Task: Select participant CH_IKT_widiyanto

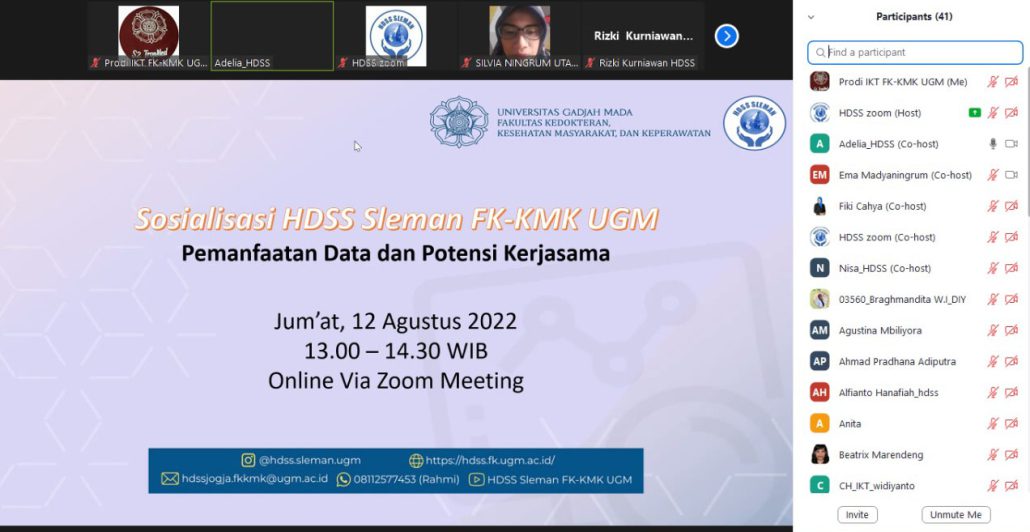Action: click(914, 486)
